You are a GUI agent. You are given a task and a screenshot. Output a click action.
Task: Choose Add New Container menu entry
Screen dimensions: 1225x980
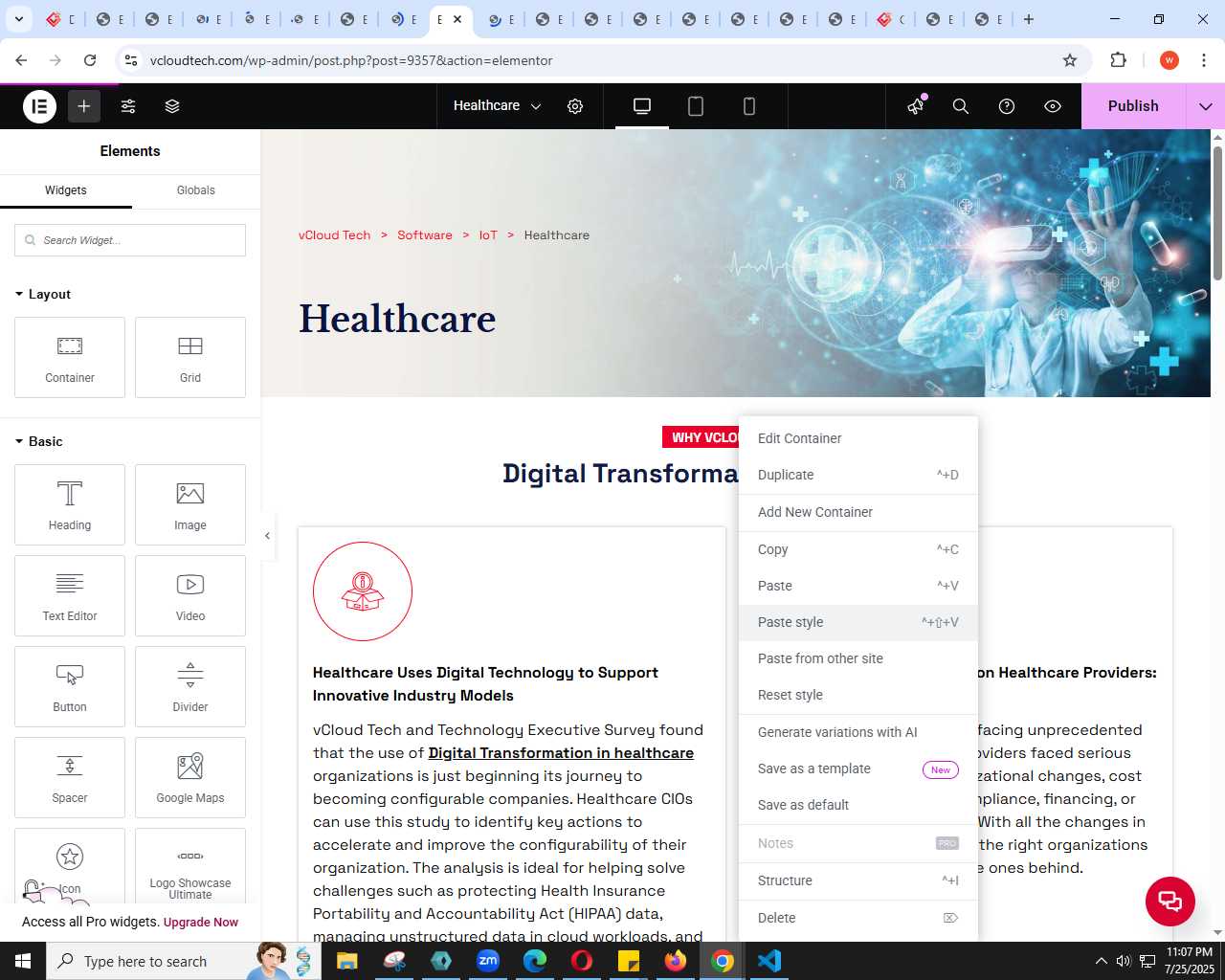[858, 512]
